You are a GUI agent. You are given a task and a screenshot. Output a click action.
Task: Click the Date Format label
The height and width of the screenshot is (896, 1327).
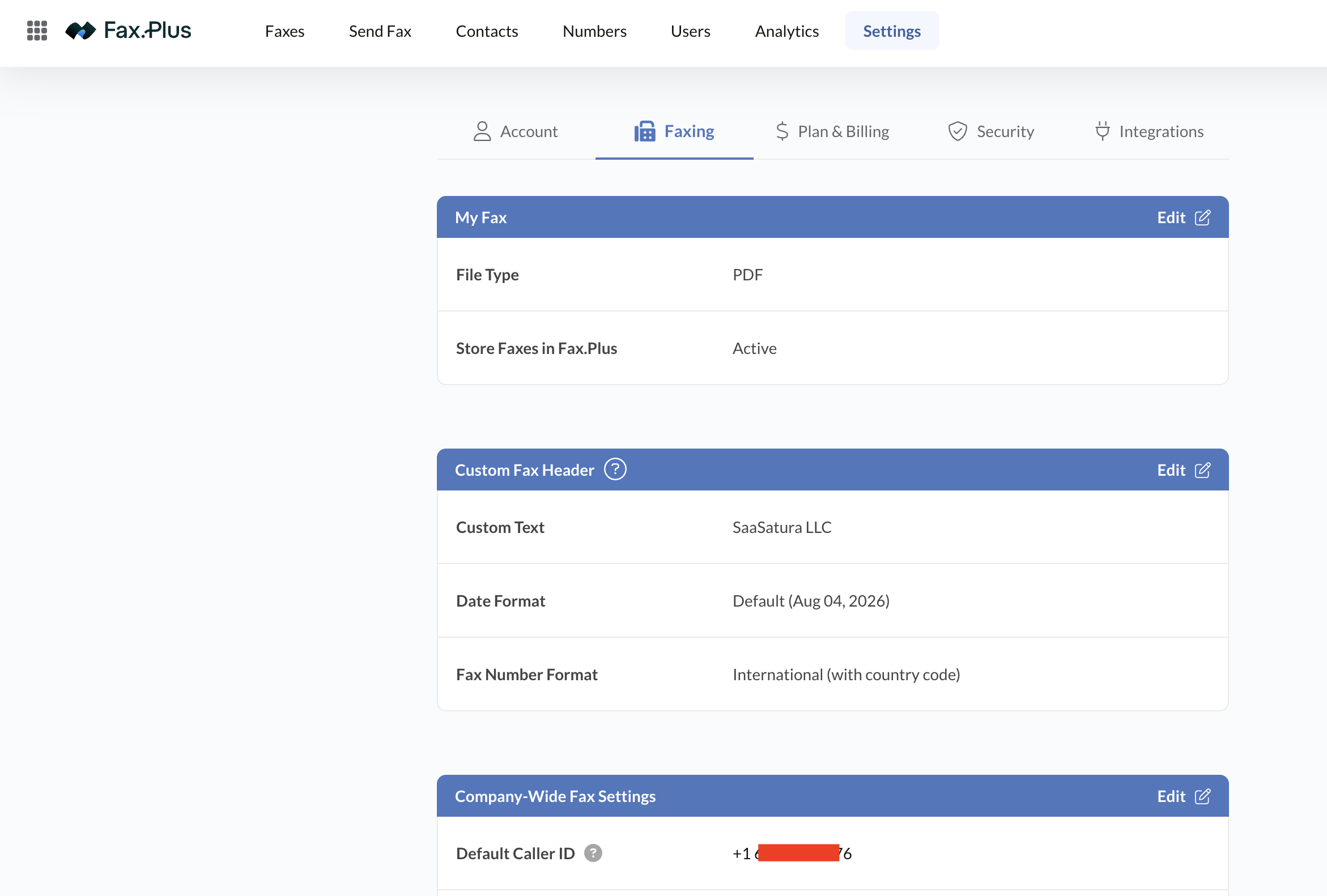click(500, 601)
